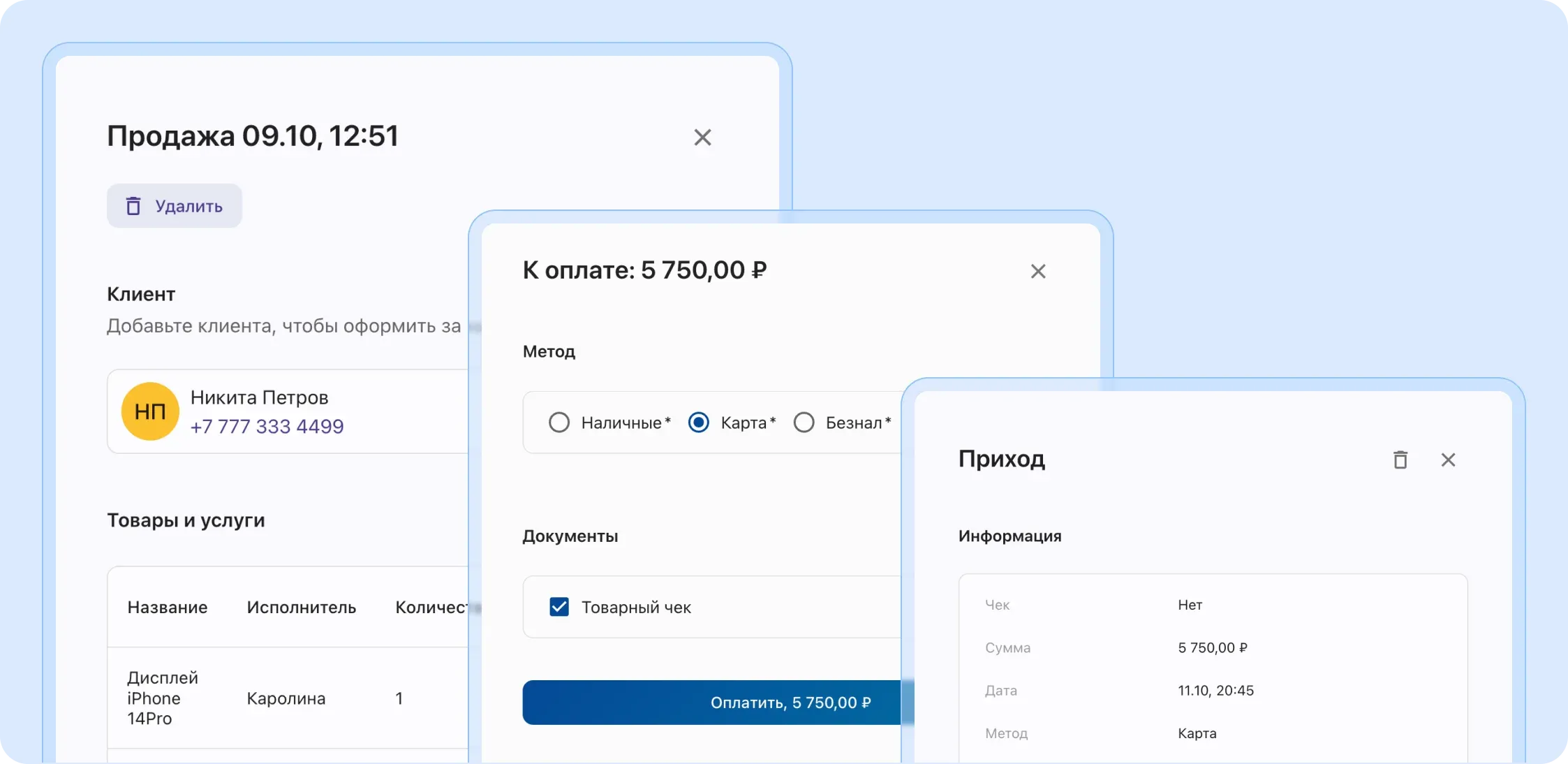Click the Исполнитель column header
Viewport: 1568px width, 764px height.
click(302, 607)
